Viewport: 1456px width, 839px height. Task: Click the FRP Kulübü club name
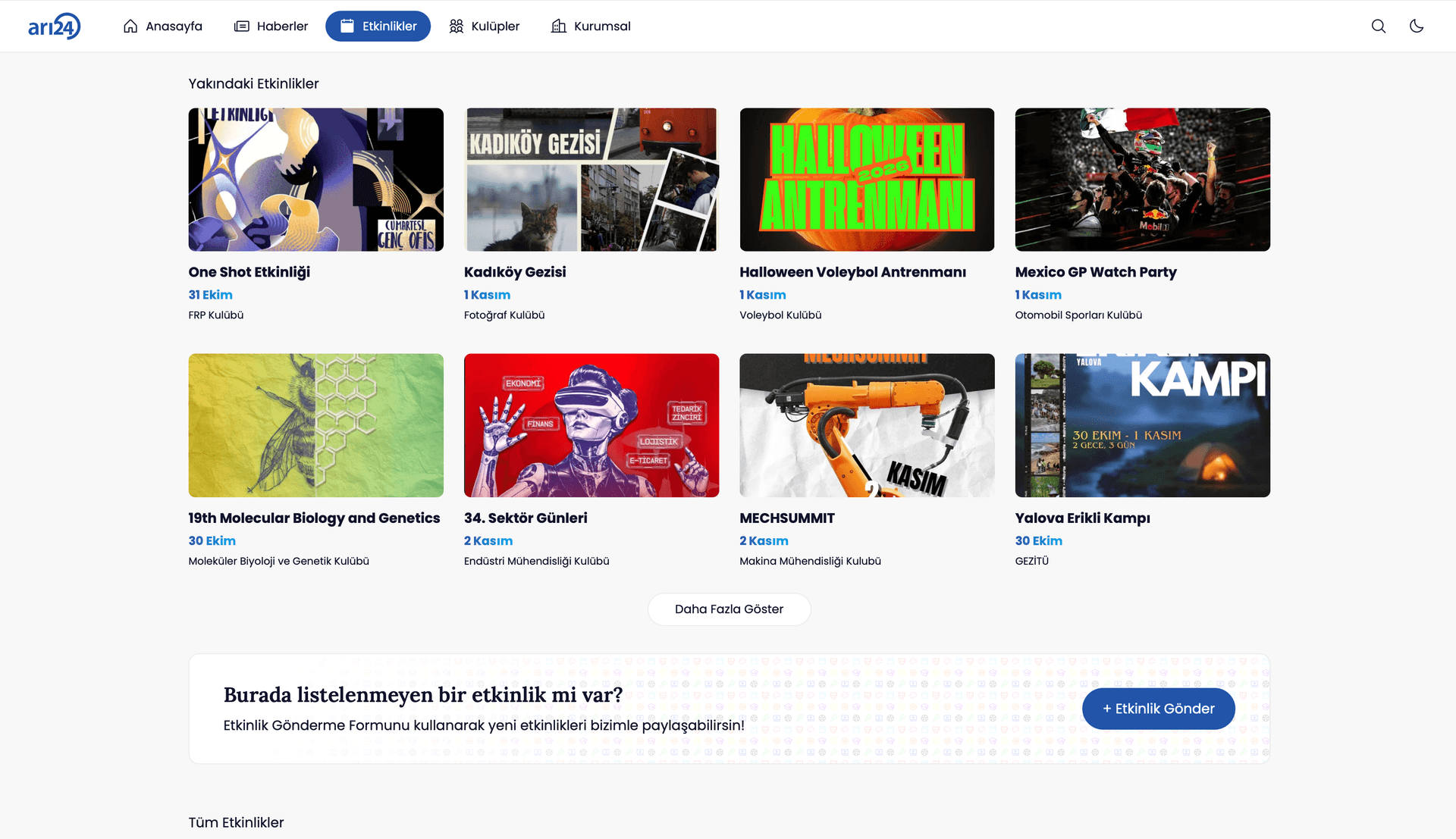tap(216, 315)
